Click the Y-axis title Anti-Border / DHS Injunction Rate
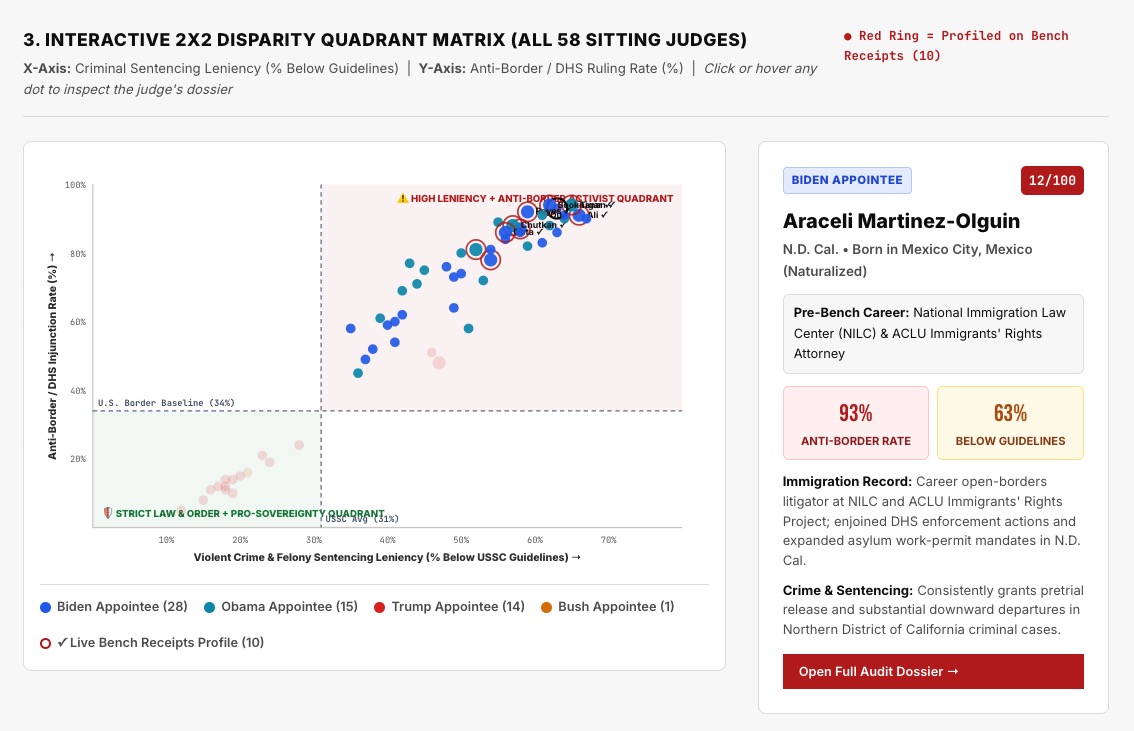 [52, 356]
